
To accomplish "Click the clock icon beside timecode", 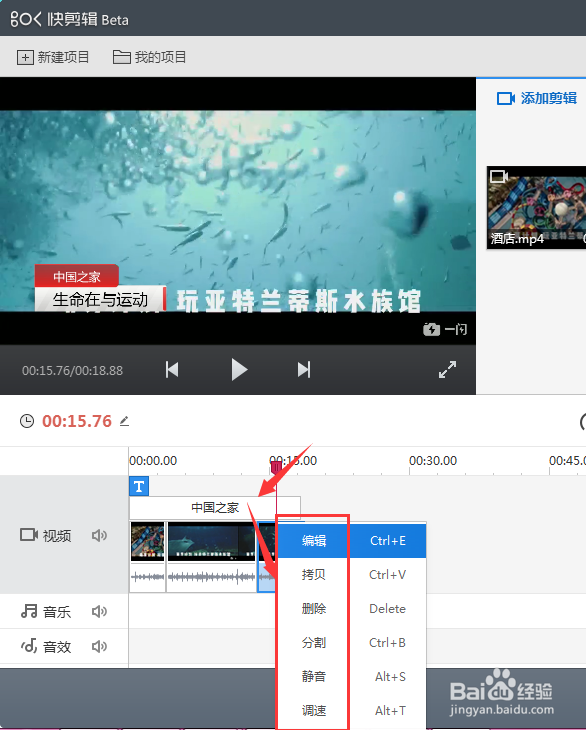I will click(x=27, y=421).
